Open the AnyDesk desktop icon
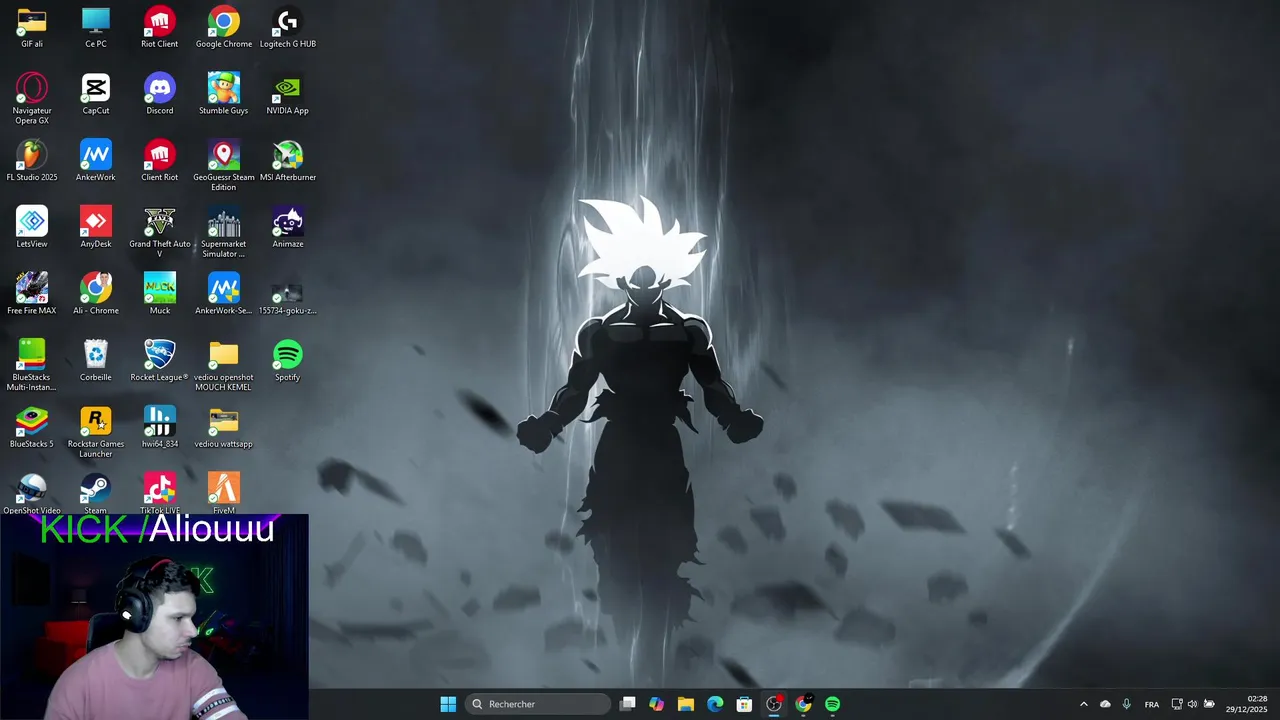 [x=96, y=228]
